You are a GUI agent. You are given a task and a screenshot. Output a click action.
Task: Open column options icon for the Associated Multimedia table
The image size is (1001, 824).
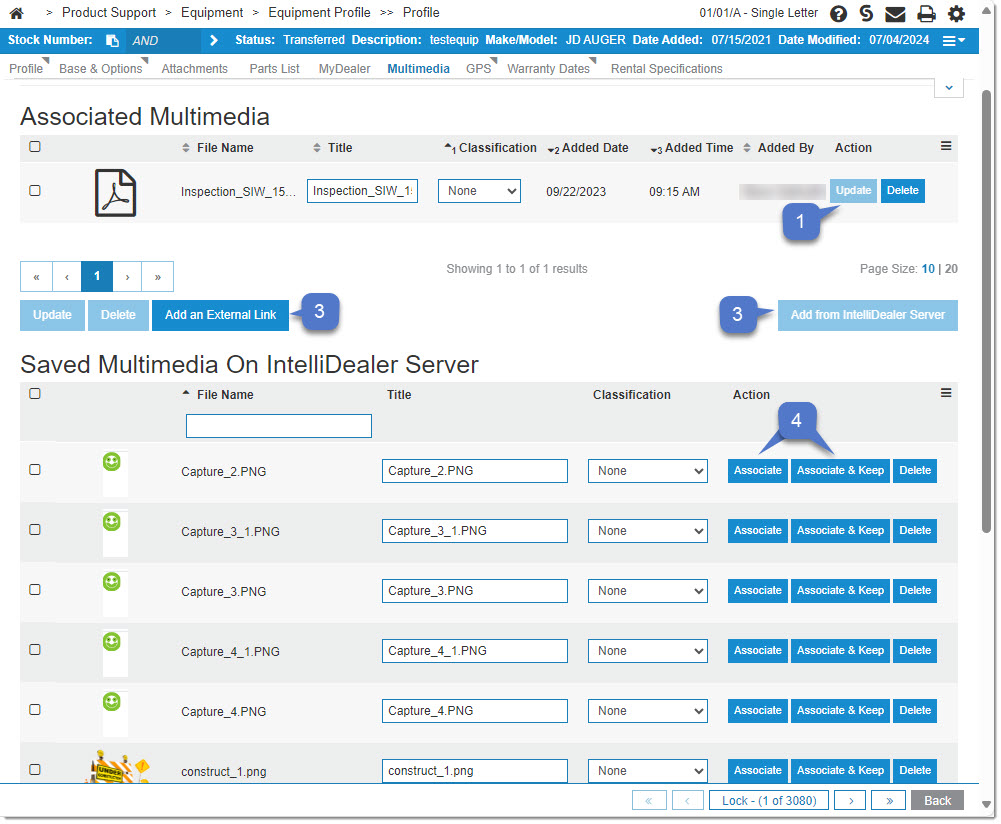(946, 146)
